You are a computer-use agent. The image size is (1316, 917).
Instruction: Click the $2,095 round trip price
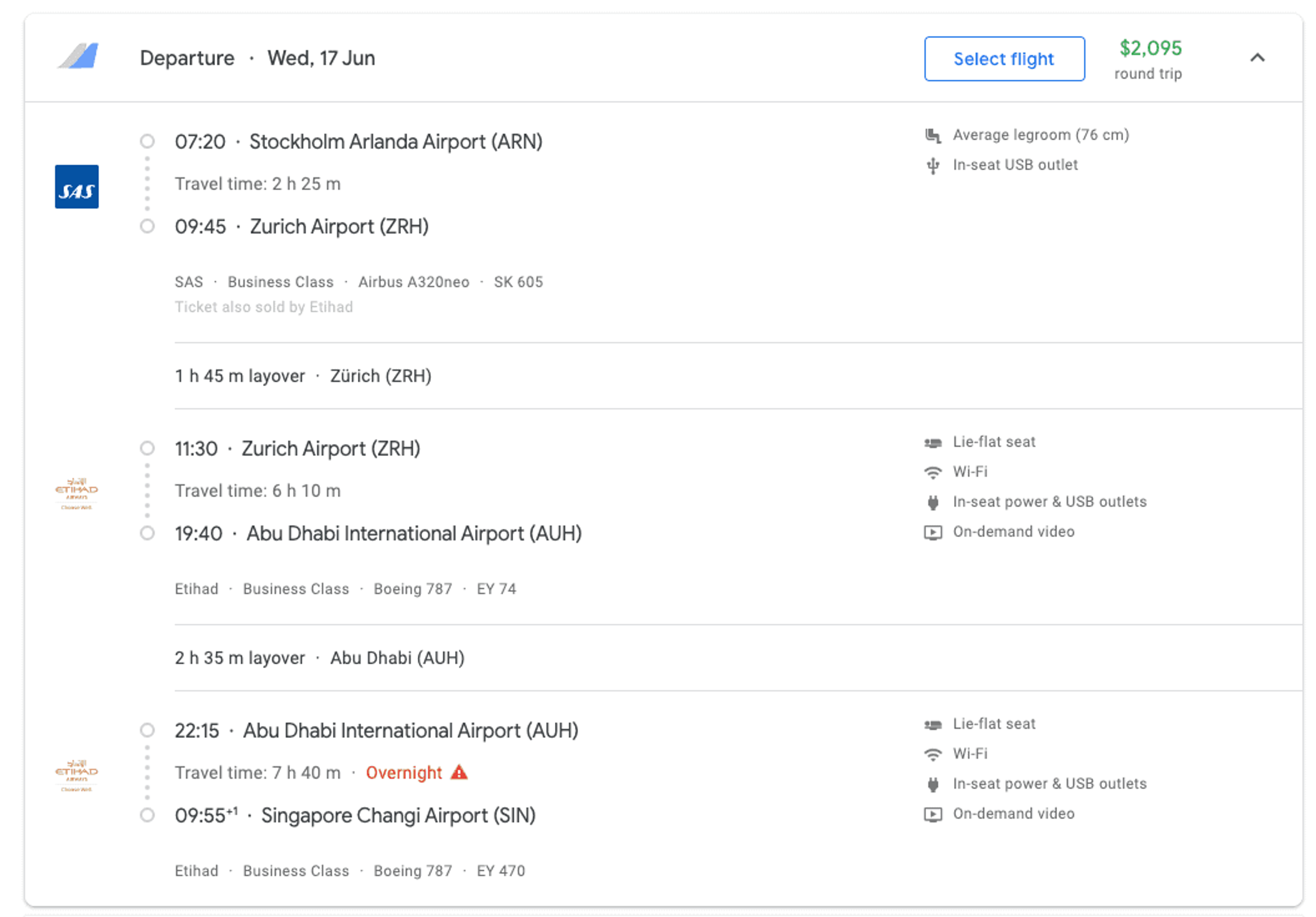(1150, 48)
